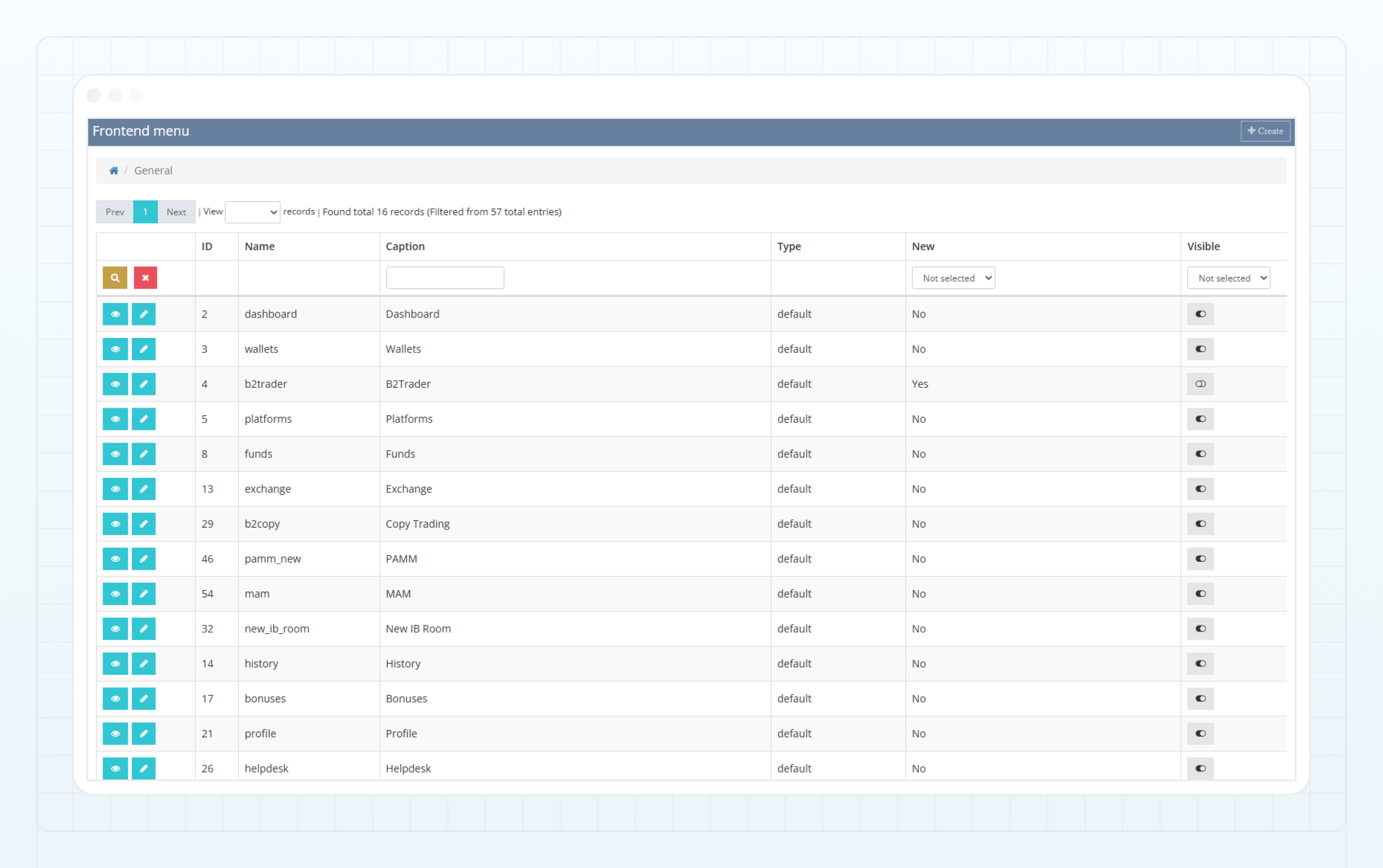Edit the new_ib_room row pencil icon
The width and height of the screenshot is (1383, 868).
143,628
